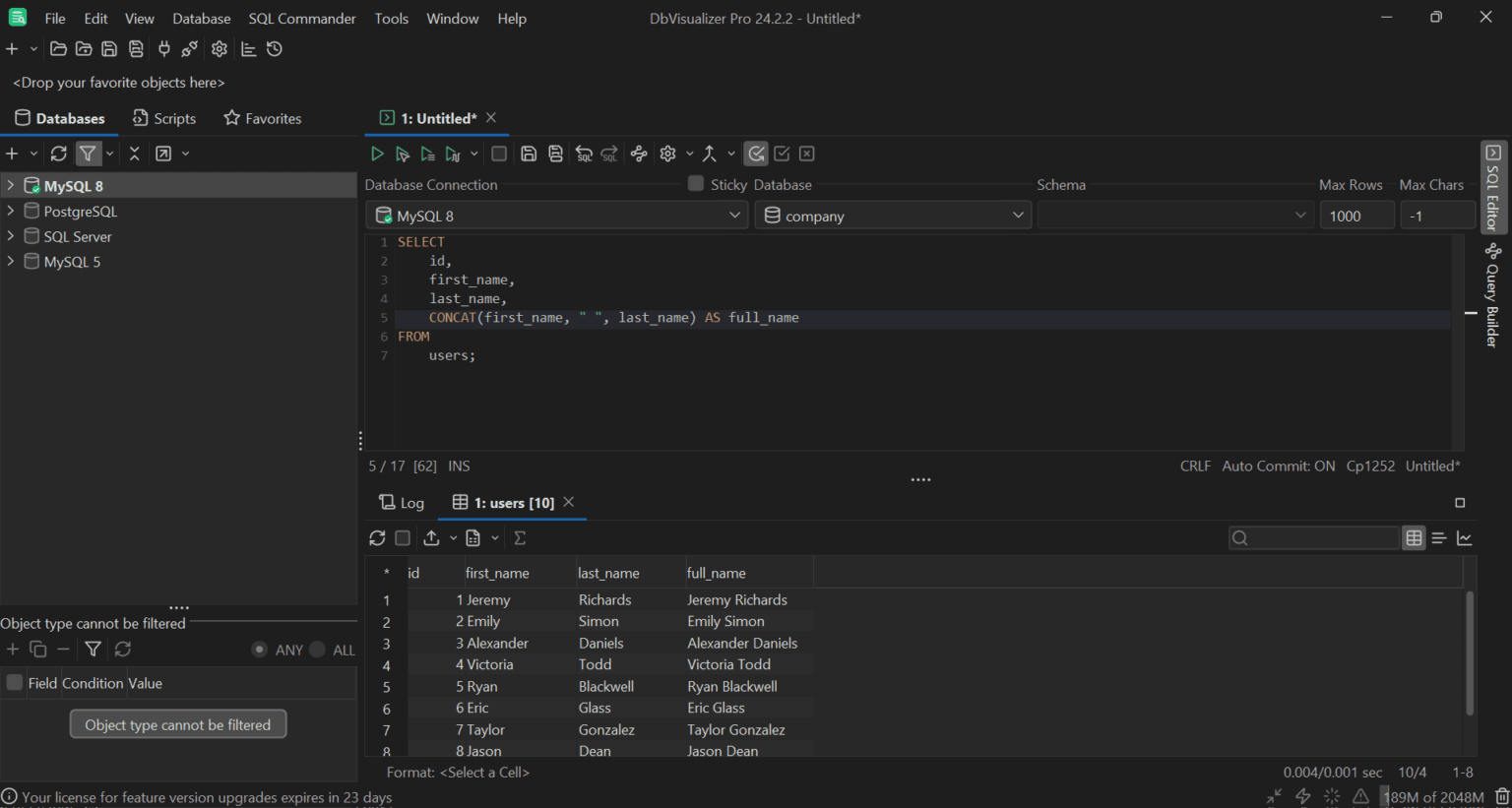The width and height of the screenshot is (1512, 808).
Task: Enable the Sticky checkbox
Action: pyautogui.click(x=696, y=184)
